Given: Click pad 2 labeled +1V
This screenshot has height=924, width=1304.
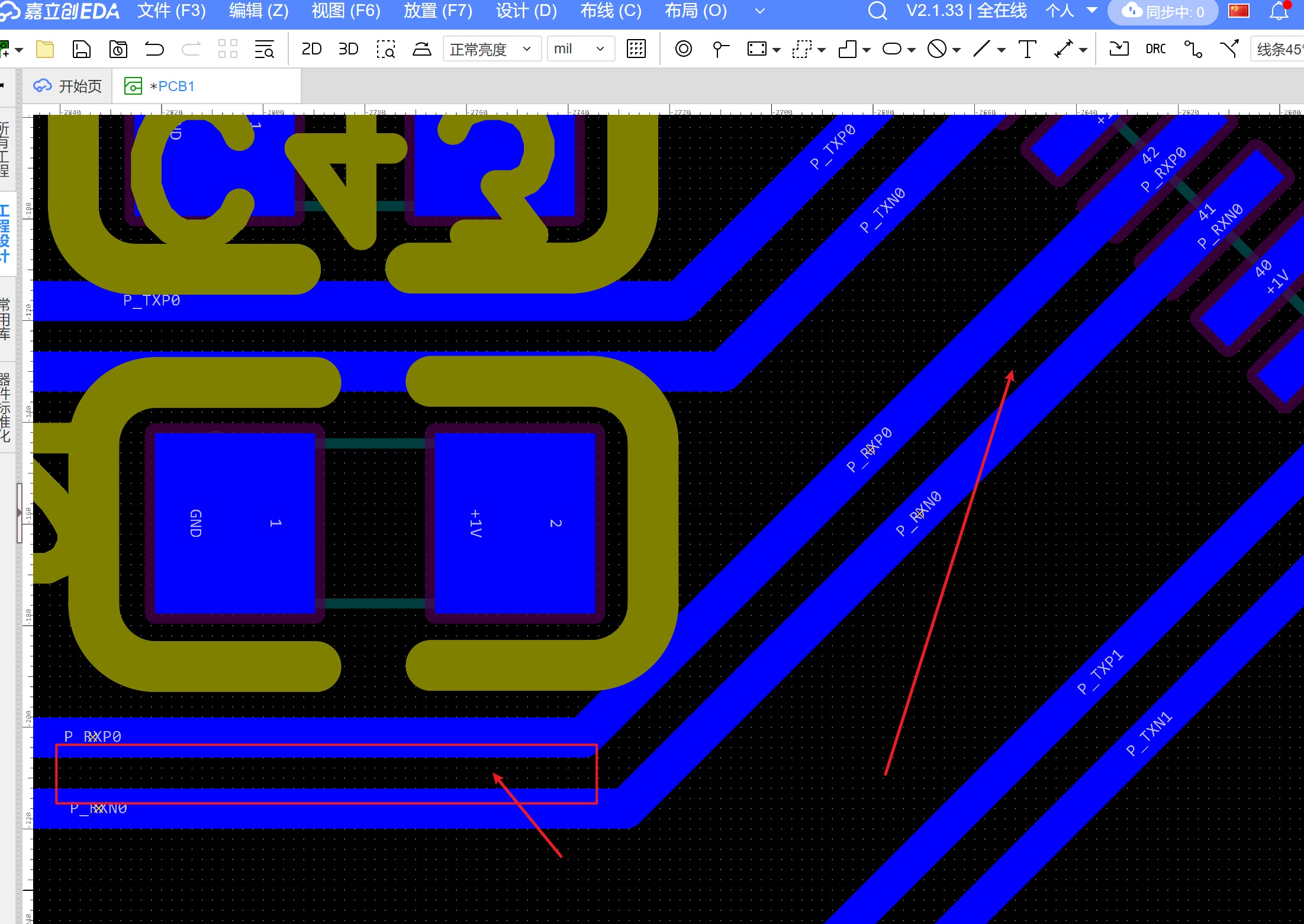Looking at the screenshot, I should [514, 523].
